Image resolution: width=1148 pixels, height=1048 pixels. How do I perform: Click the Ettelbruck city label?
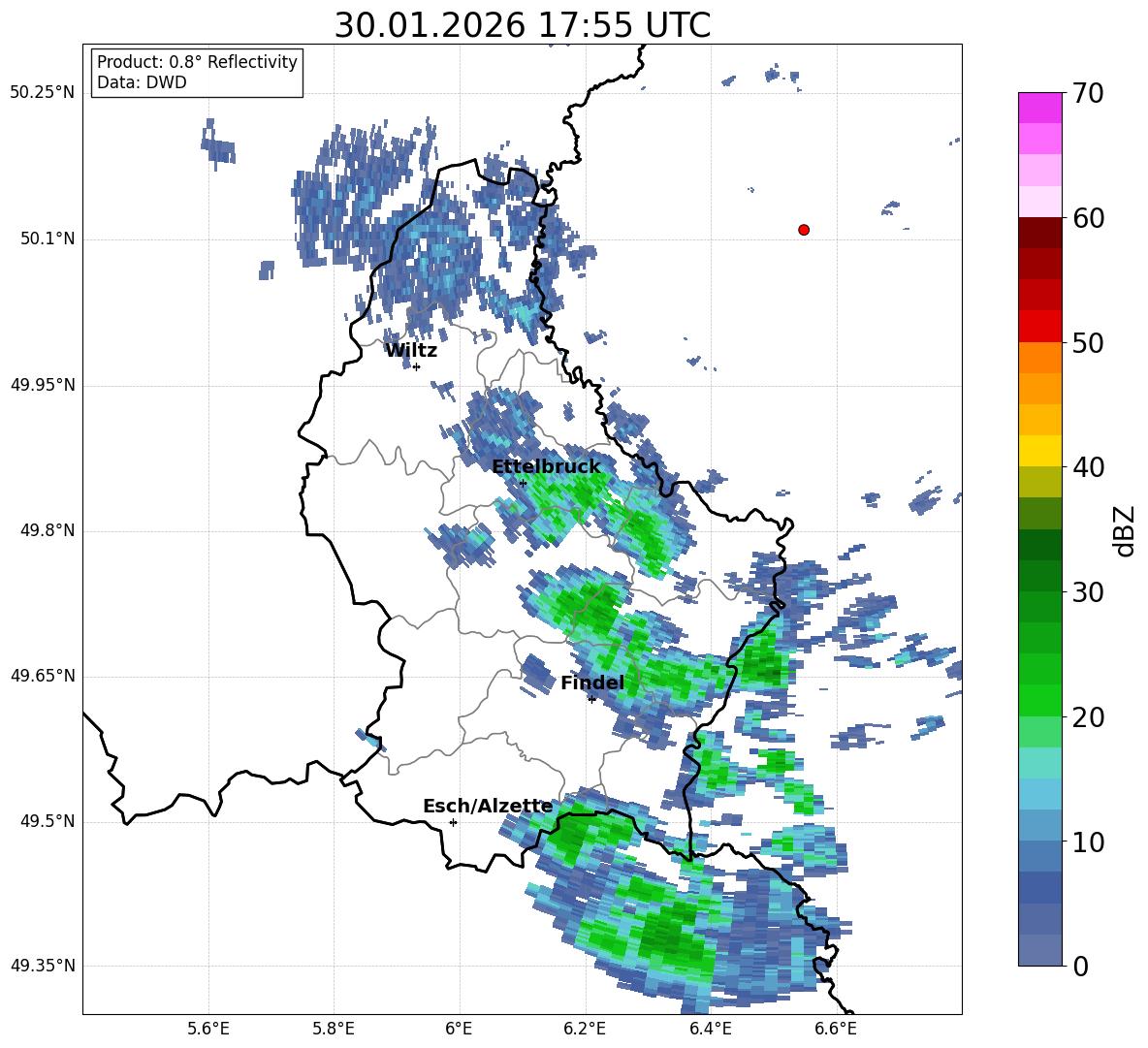pos(546,467)
